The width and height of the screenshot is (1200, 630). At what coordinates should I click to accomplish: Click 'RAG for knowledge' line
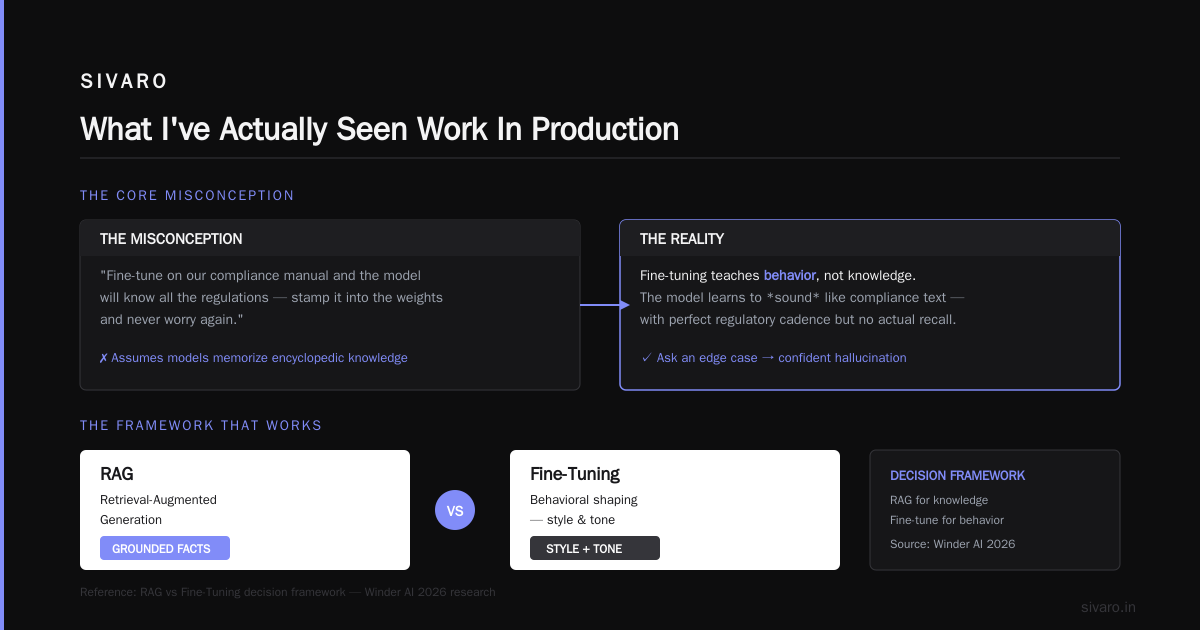click(x=939, y=499)
